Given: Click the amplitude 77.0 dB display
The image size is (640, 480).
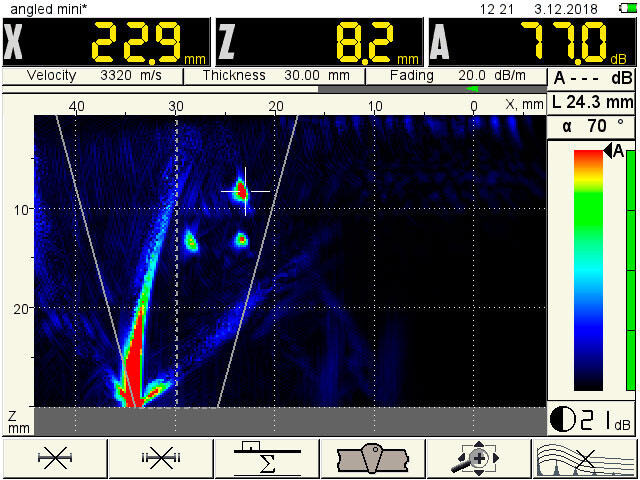Looking at the screenshot, I should 532,43.
